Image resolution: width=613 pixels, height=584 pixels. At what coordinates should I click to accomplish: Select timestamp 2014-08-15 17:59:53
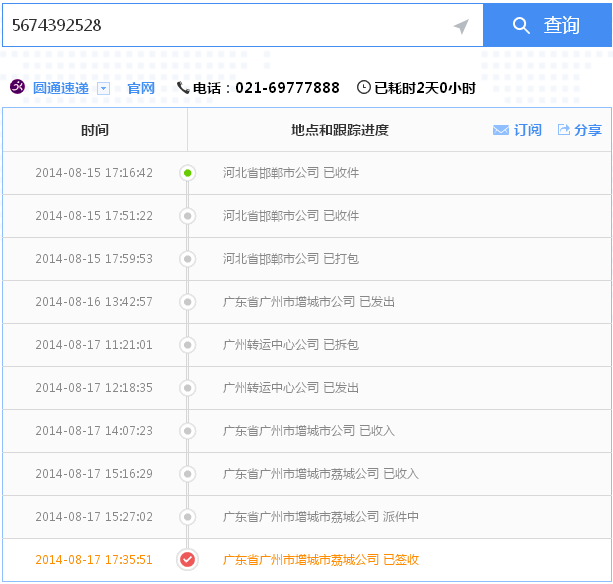(x=94, y=259)
